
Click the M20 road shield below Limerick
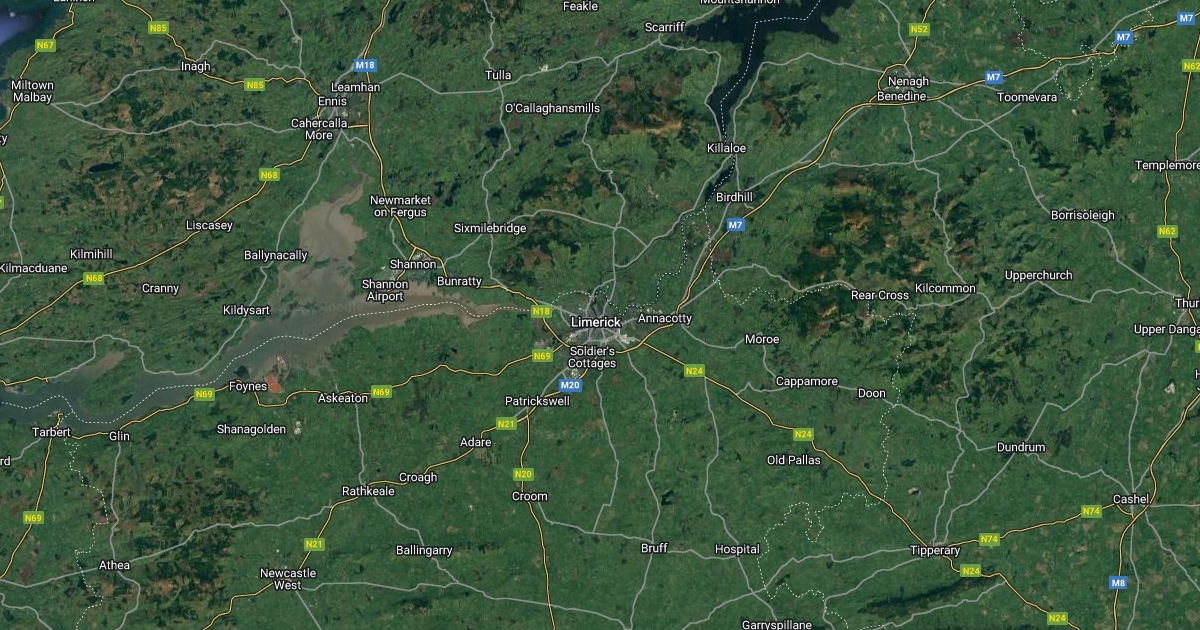tap(571, 385)
